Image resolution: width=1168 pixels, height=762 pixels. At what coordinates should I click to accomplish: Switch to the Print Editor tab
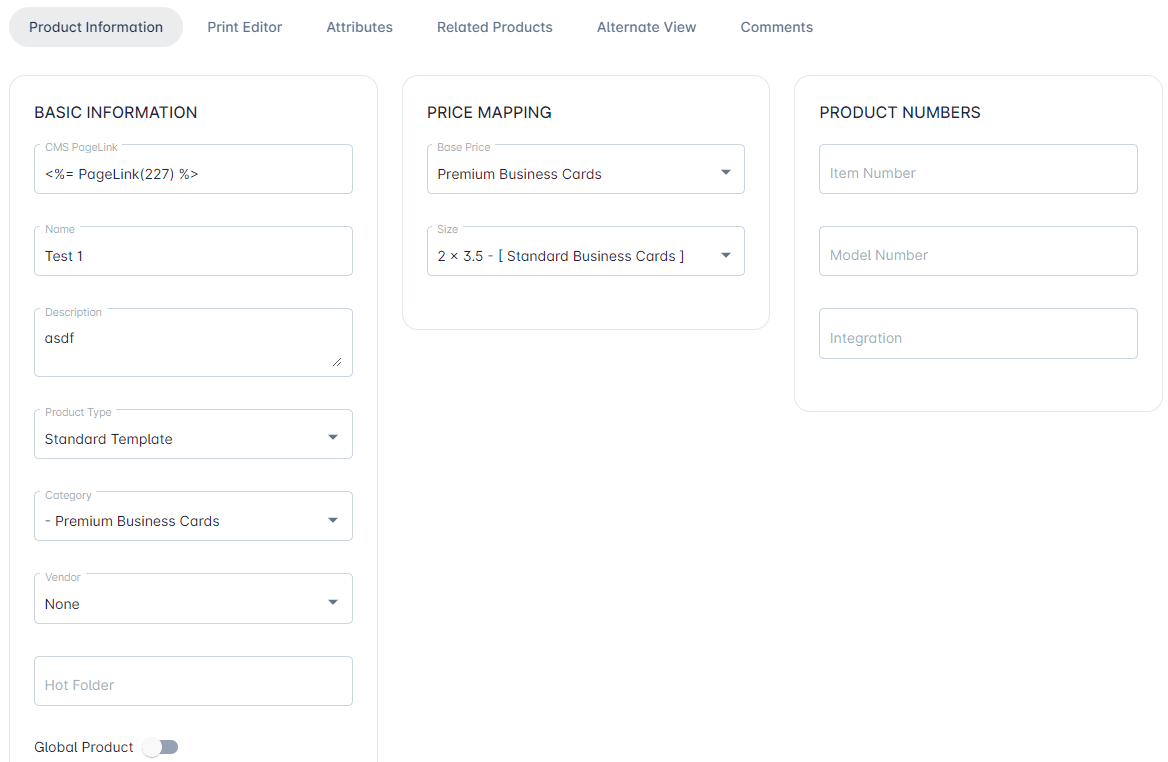pos(244,27)
